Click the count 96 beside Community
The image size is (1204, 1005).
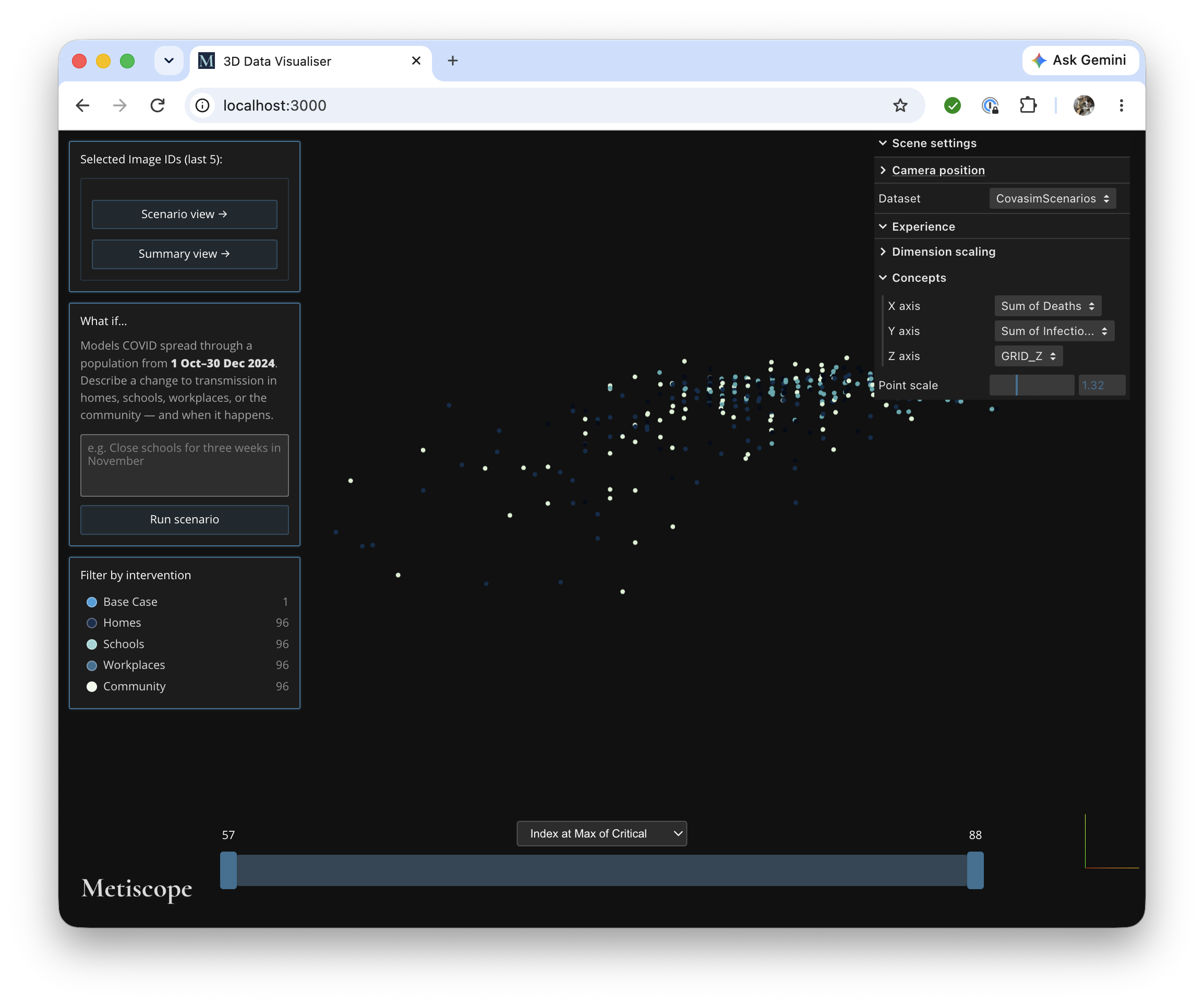coord(282,687)
